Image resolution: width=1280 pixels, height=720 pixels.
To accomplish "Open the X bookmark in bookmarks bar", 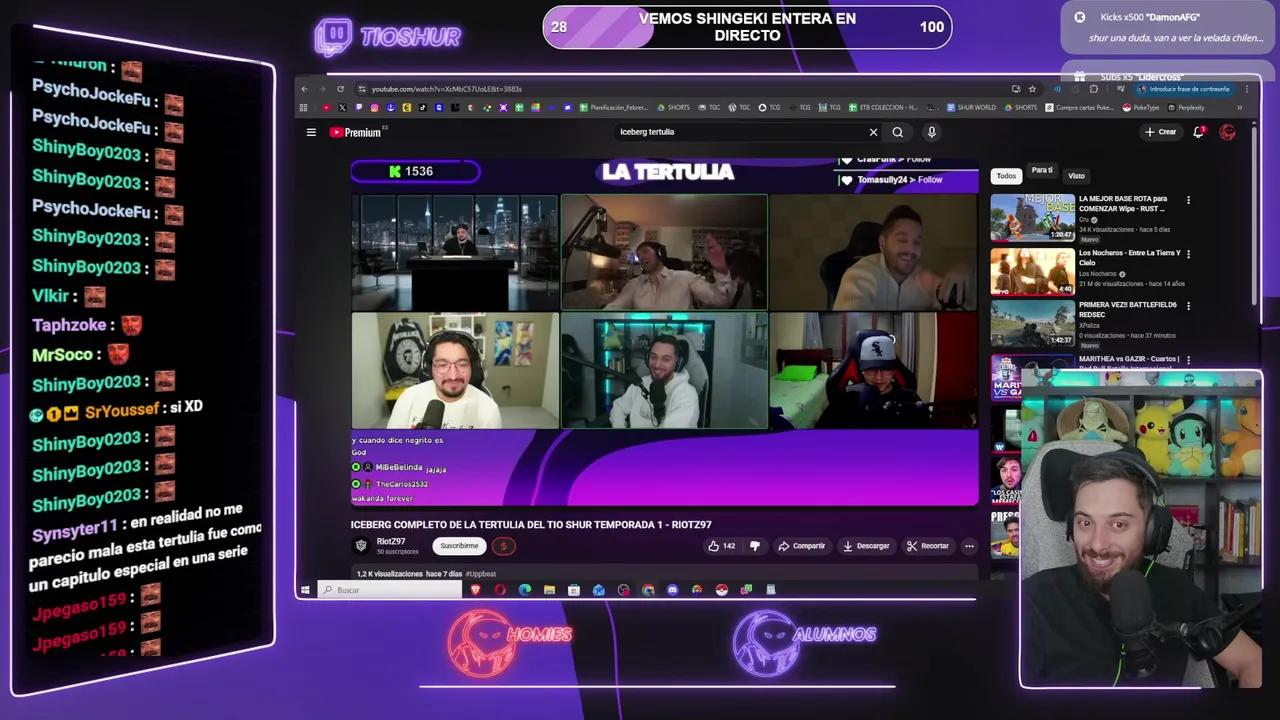I will click(342, 107).
